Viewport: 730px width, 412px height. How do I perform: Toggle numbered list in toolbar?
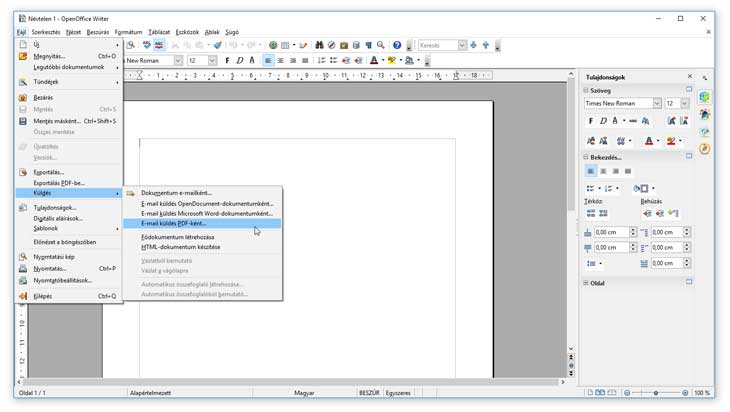click(x=322, y=61)
